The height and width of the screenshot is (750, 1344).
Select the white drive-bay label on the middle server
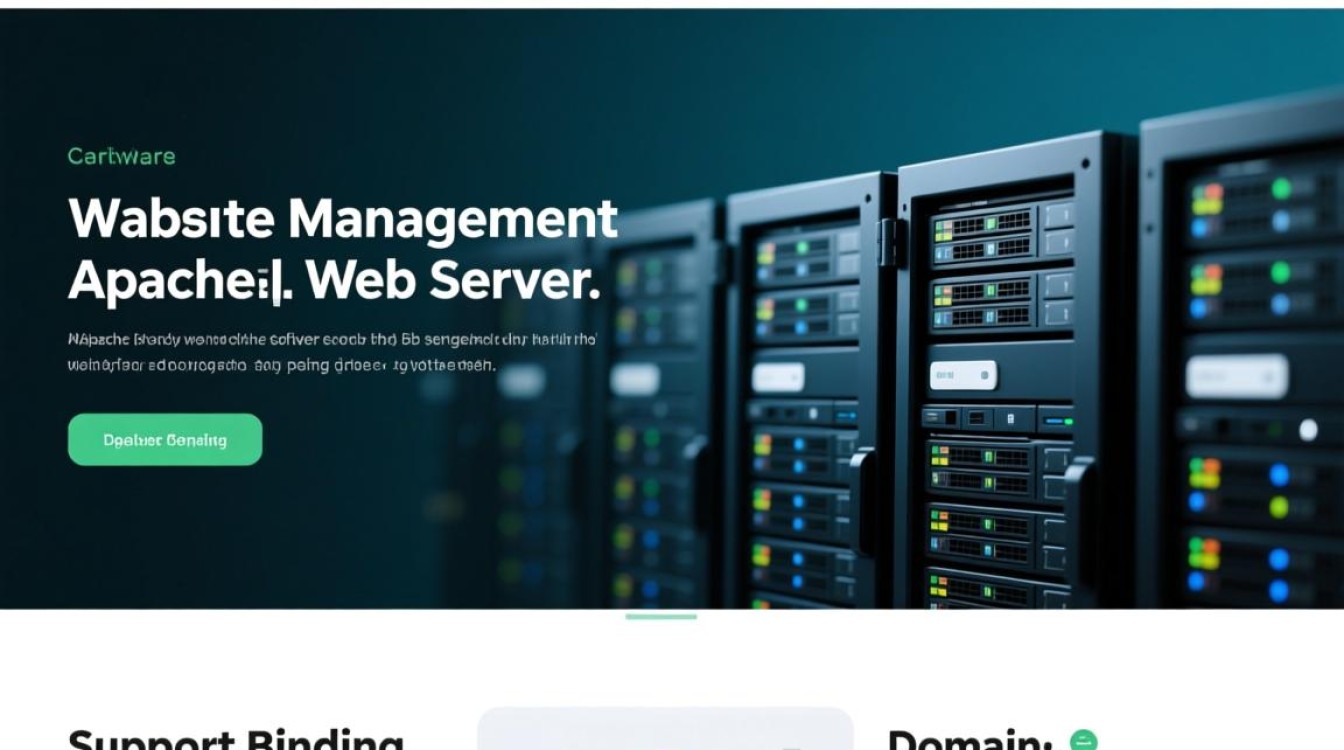(963, 372)
